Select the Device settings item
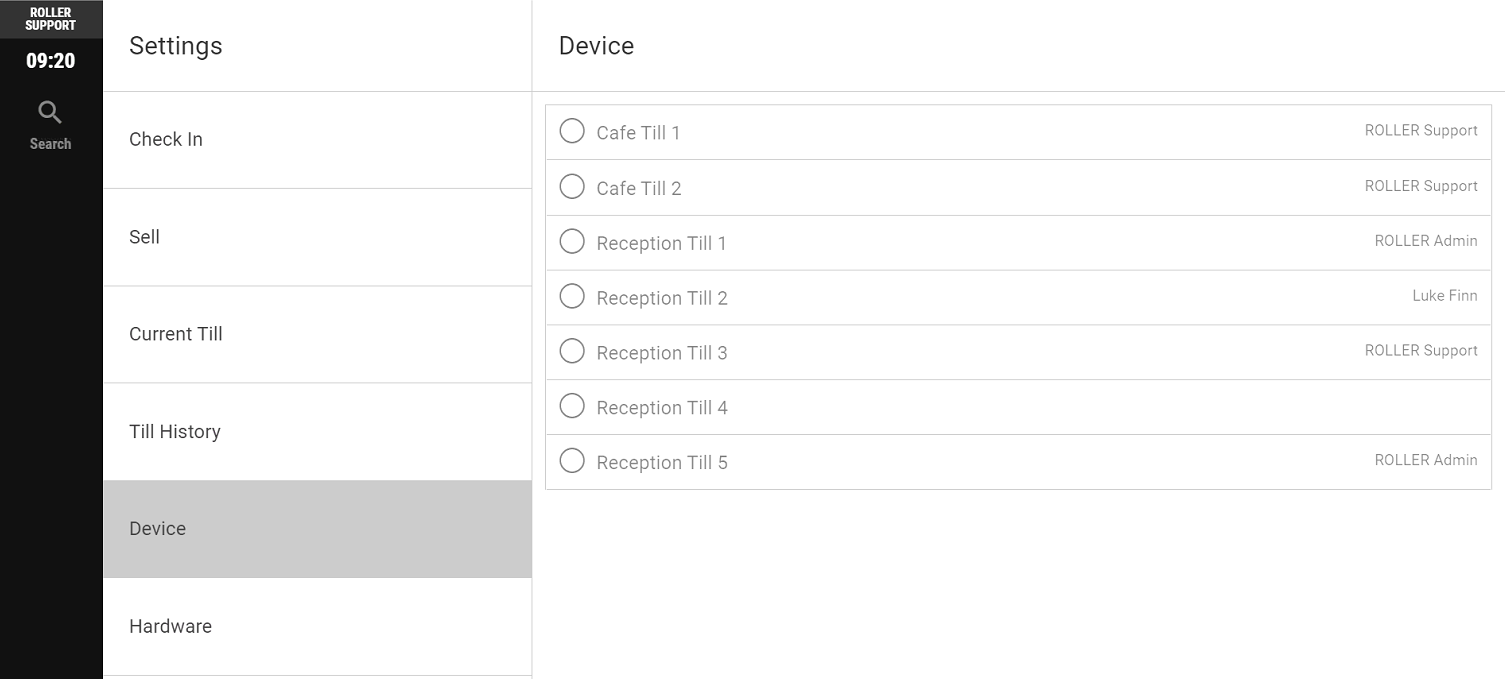 [x=317, y=529]
